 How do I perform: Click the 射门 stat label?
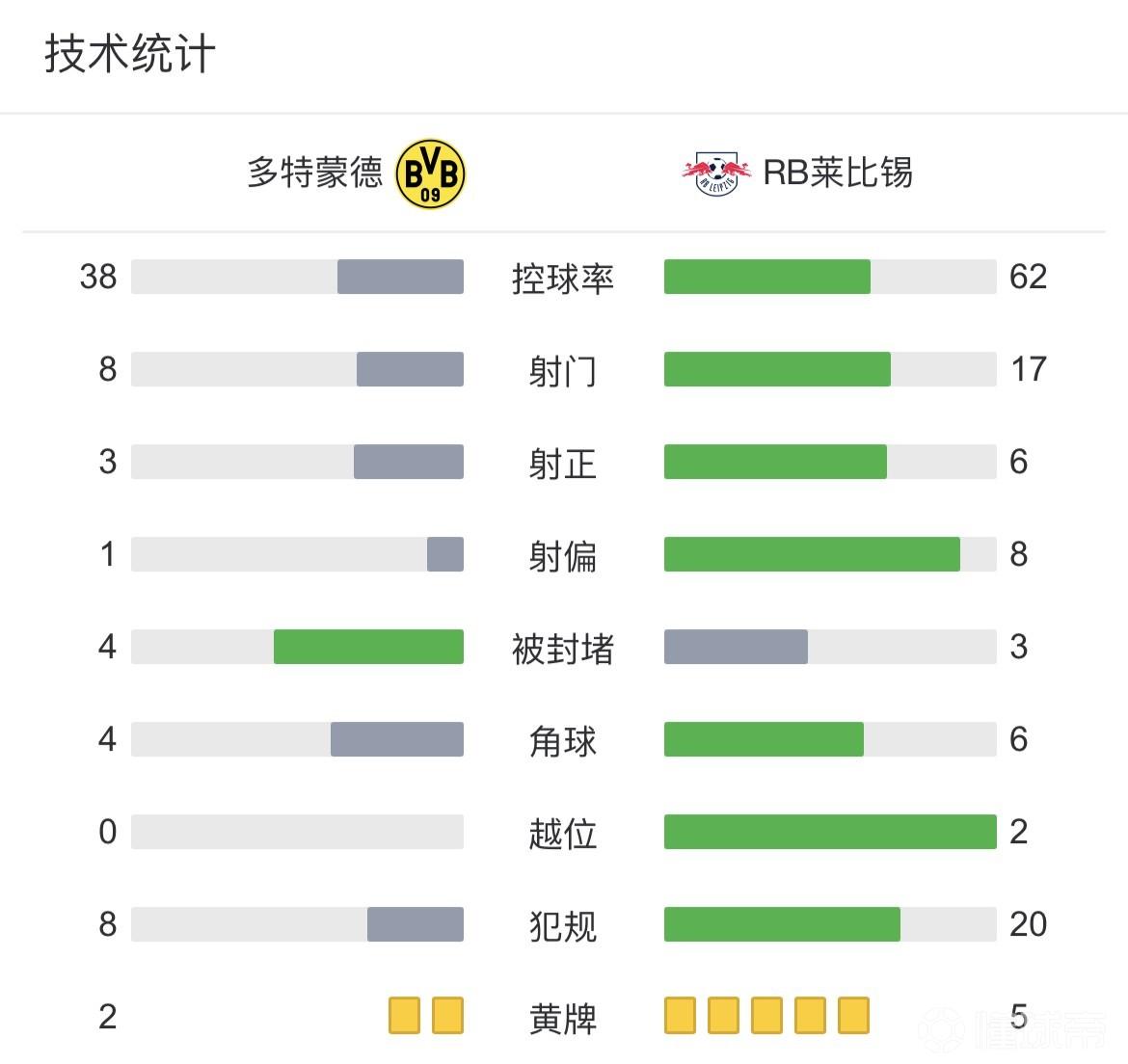[563, 371]
